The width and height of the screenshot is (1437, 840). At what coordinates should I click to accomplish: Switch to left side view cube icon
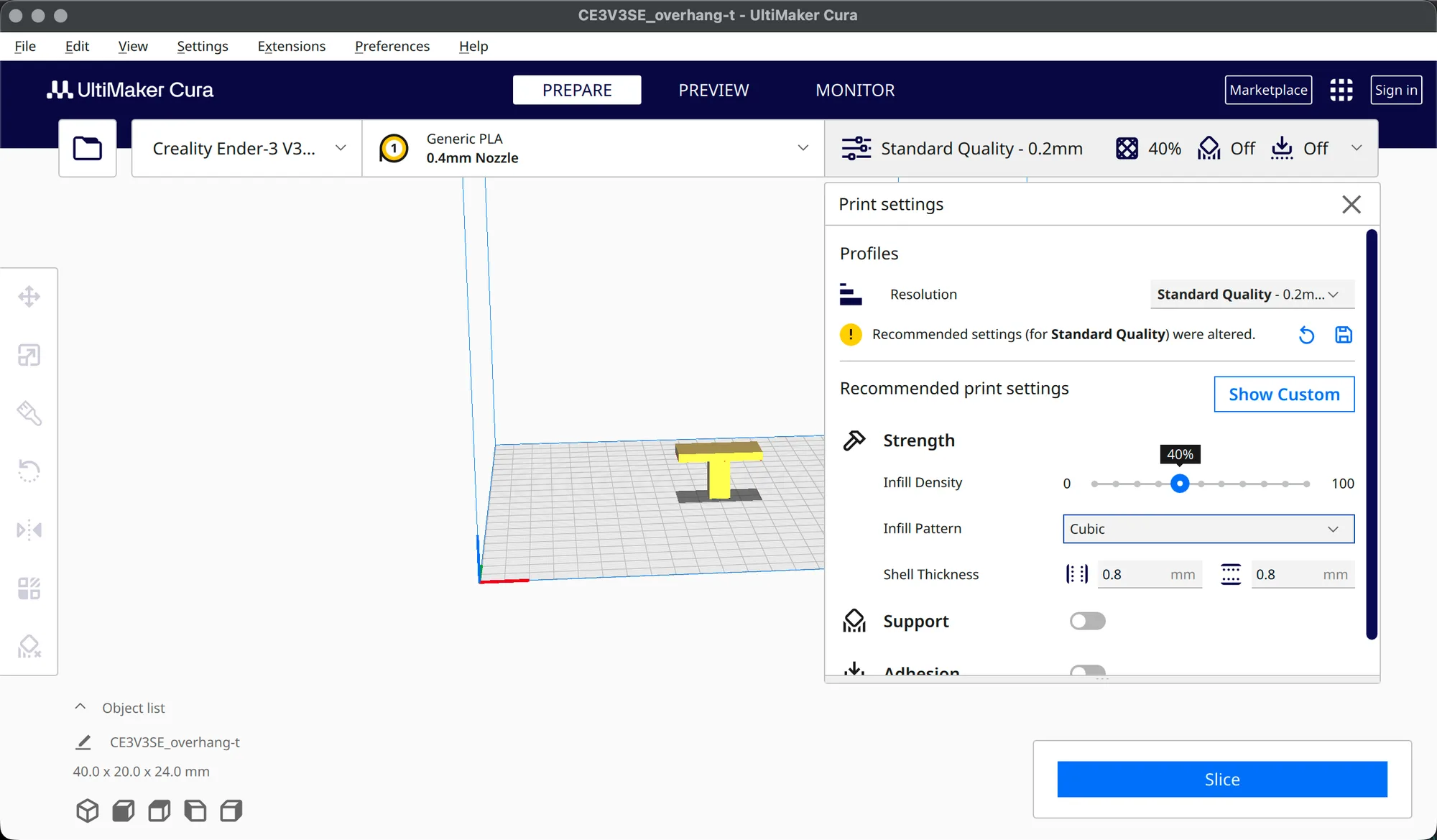point(195,811)
